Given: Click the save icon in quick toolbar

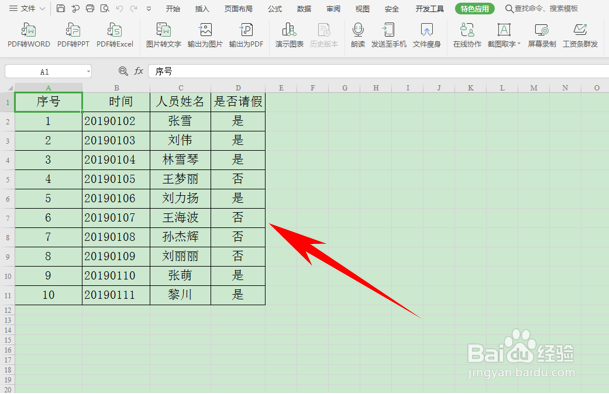Looking at the screenshot, I should [61, 8].
